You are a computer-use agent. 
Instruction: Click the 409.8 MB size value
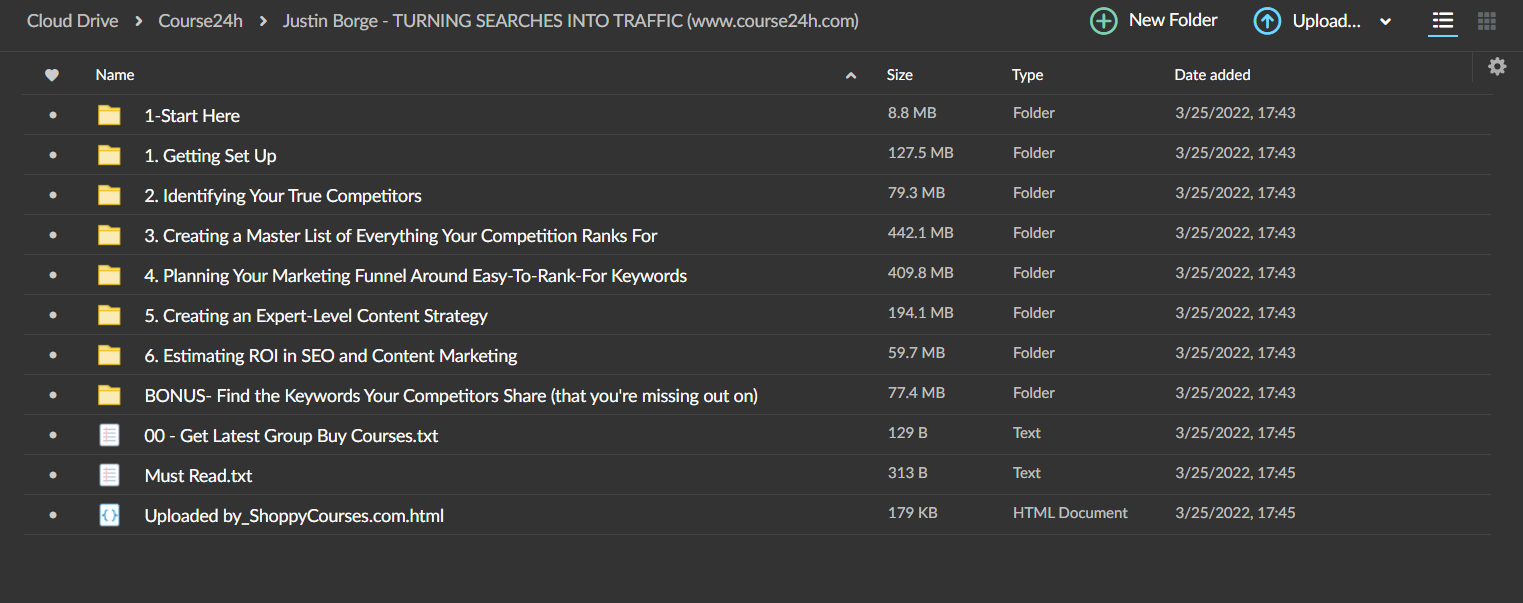[x=921, y=273]
